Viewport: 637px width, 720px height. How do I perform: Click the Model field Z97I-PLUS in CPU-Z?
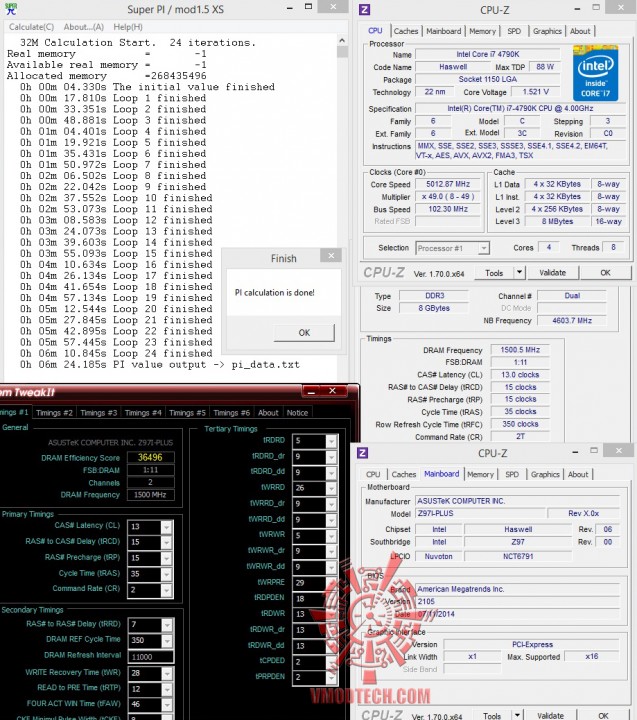(480, 513)
